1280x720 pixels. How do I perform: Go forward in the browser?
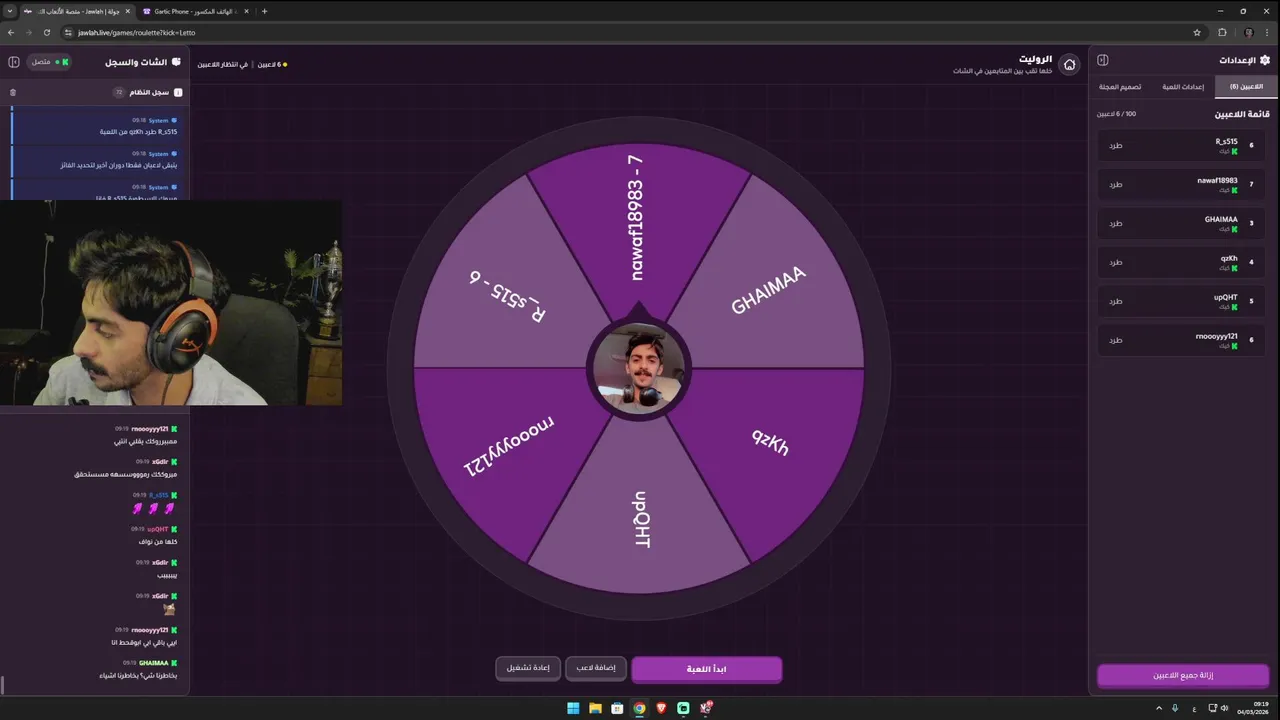pyautogui.click(x=29, y=32)
